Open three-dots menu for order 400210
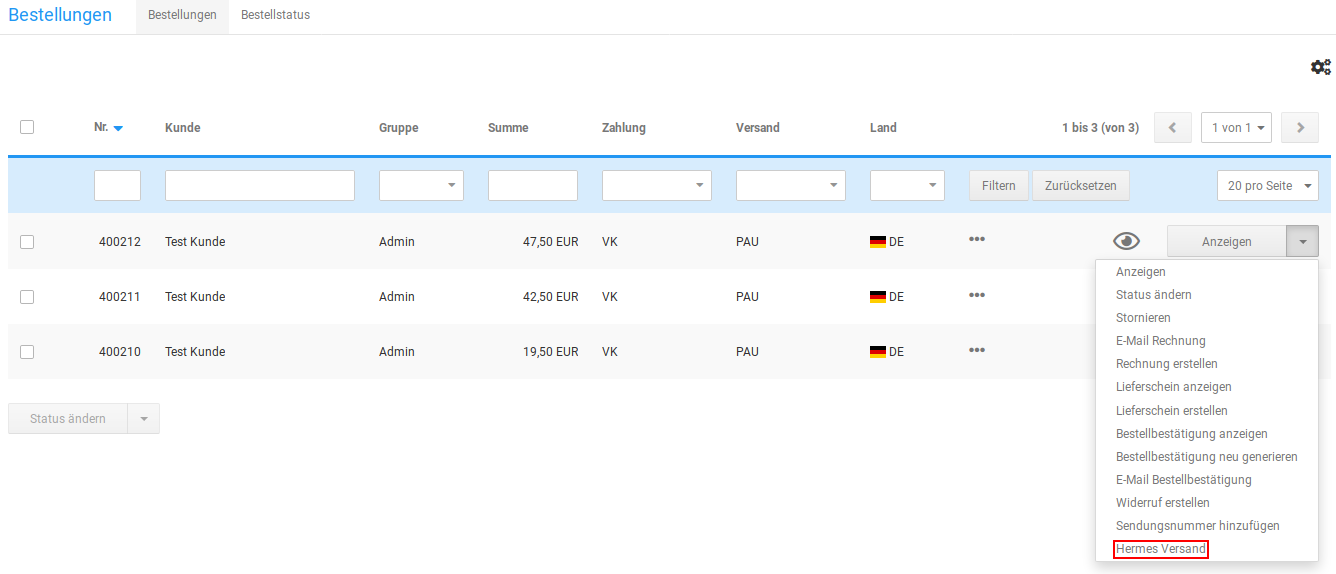This screenshot has height=574, width=1336. (x=977, y=349)
